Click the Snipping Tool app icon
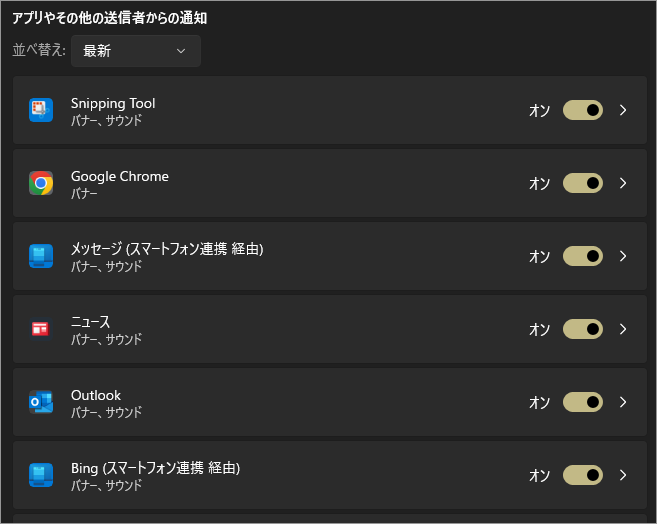Screen dimensions: 657x524 (x=40, y=110)
